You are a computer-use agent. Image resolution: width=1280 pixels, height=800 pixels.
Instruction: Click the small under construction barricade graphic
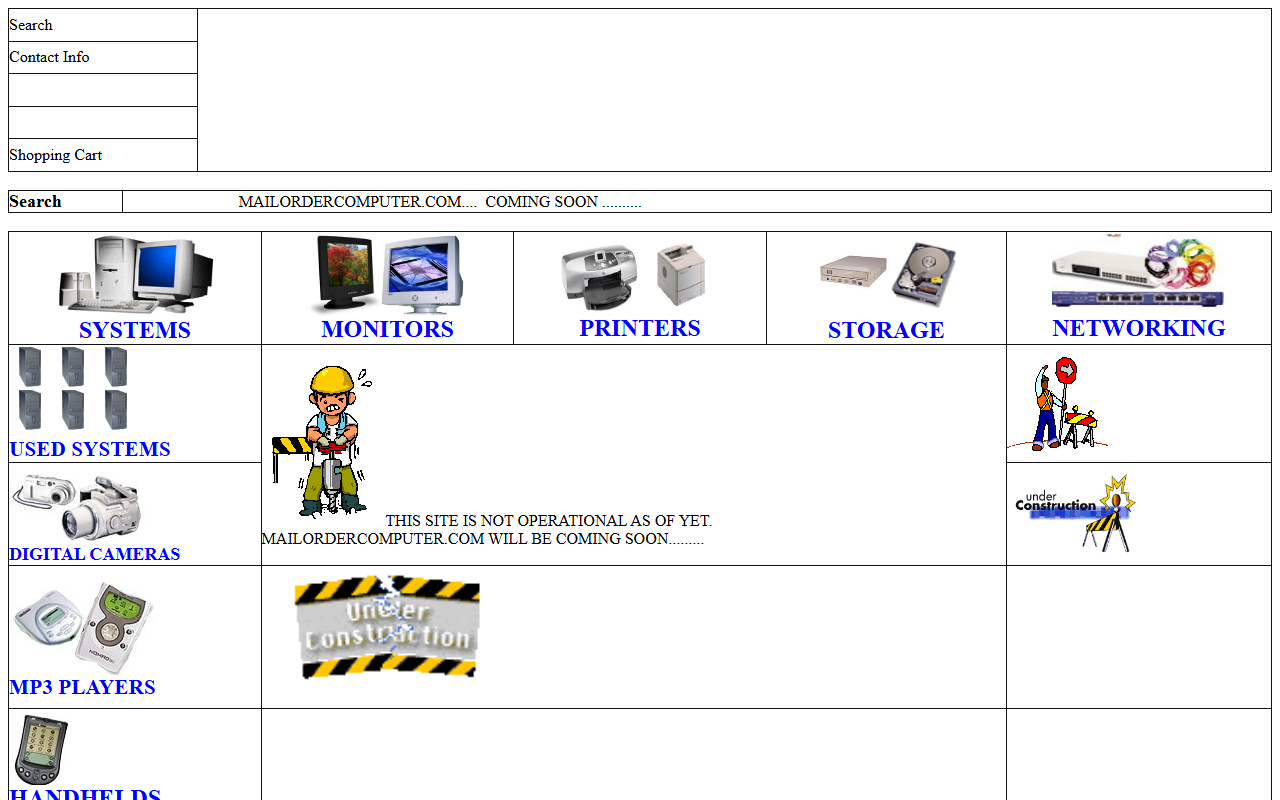[x=1075, y=513]
